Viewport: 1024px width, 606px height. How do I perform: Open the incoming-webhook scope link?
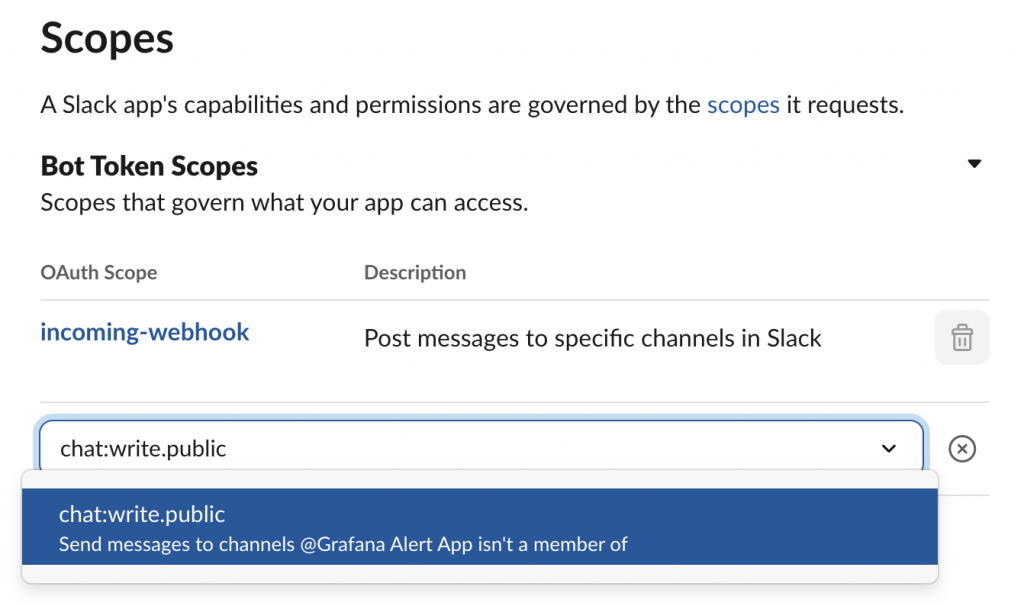coord(145,333)
